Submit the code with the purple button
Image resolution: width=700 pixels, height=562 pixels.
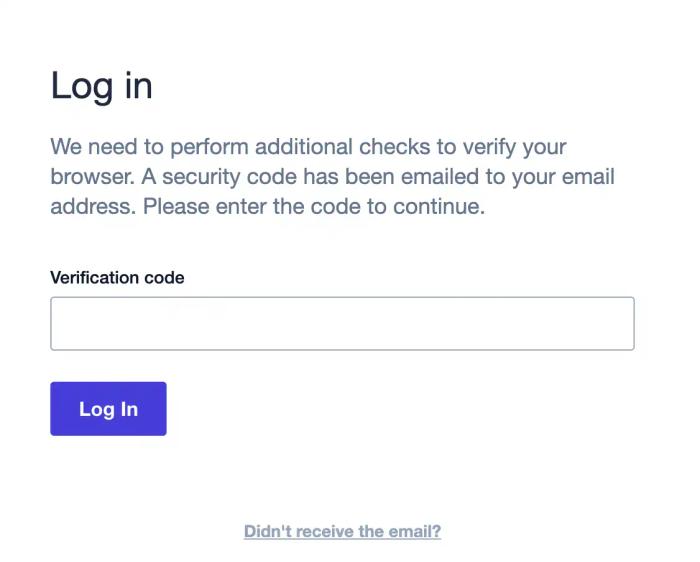(x=108, y=408)
